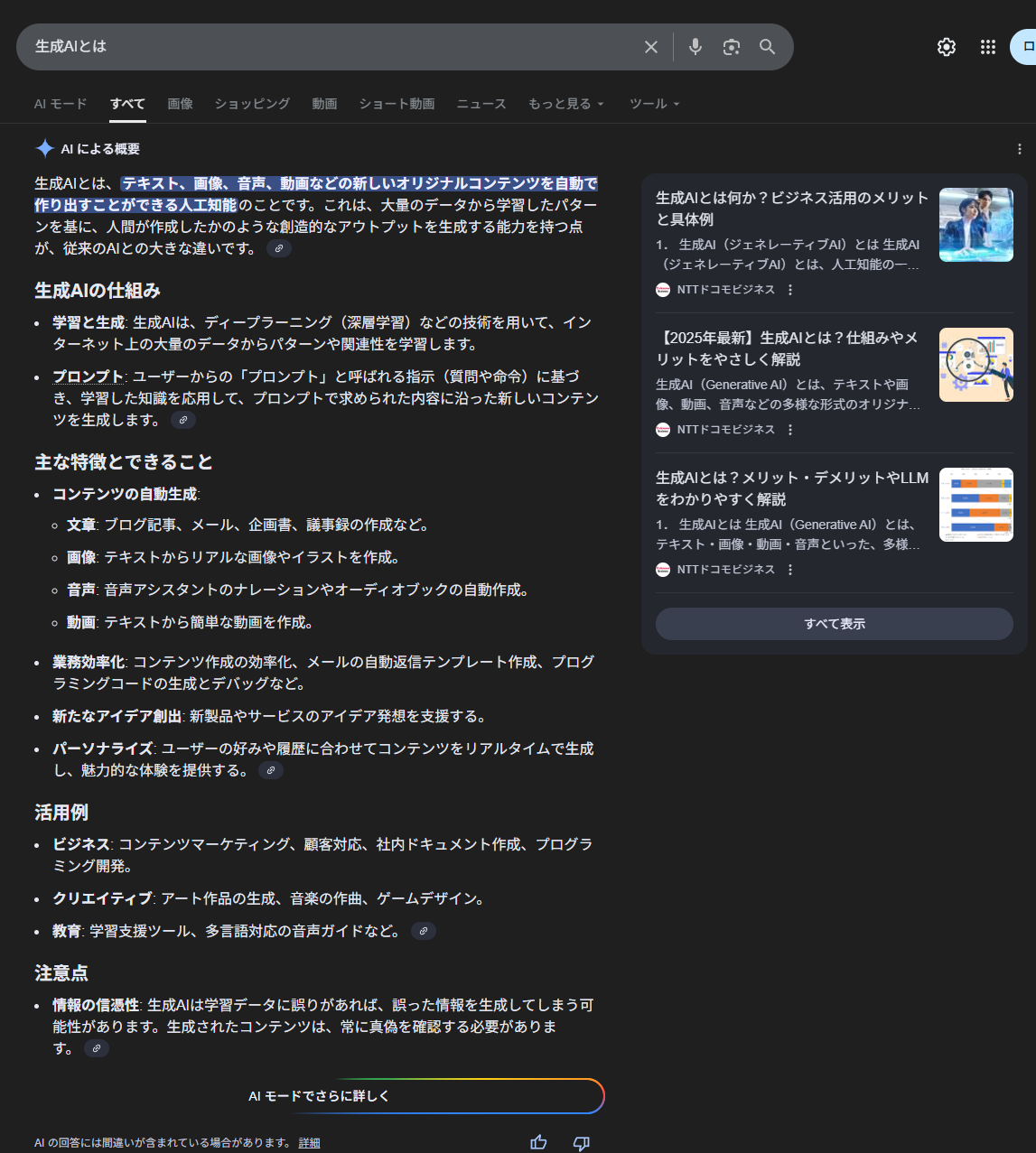This screenshot has width=1036, height=1153.
Task: Switch to the AI モード tab
Action: pos(61,104)
